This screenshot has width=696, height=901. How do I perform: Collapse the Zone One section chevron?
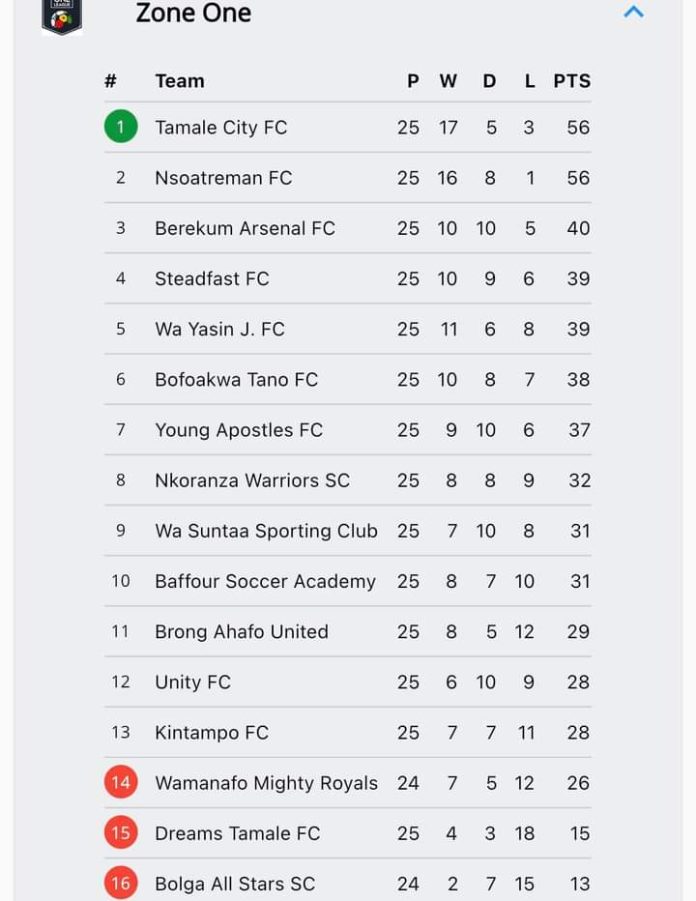pos(633,11)
